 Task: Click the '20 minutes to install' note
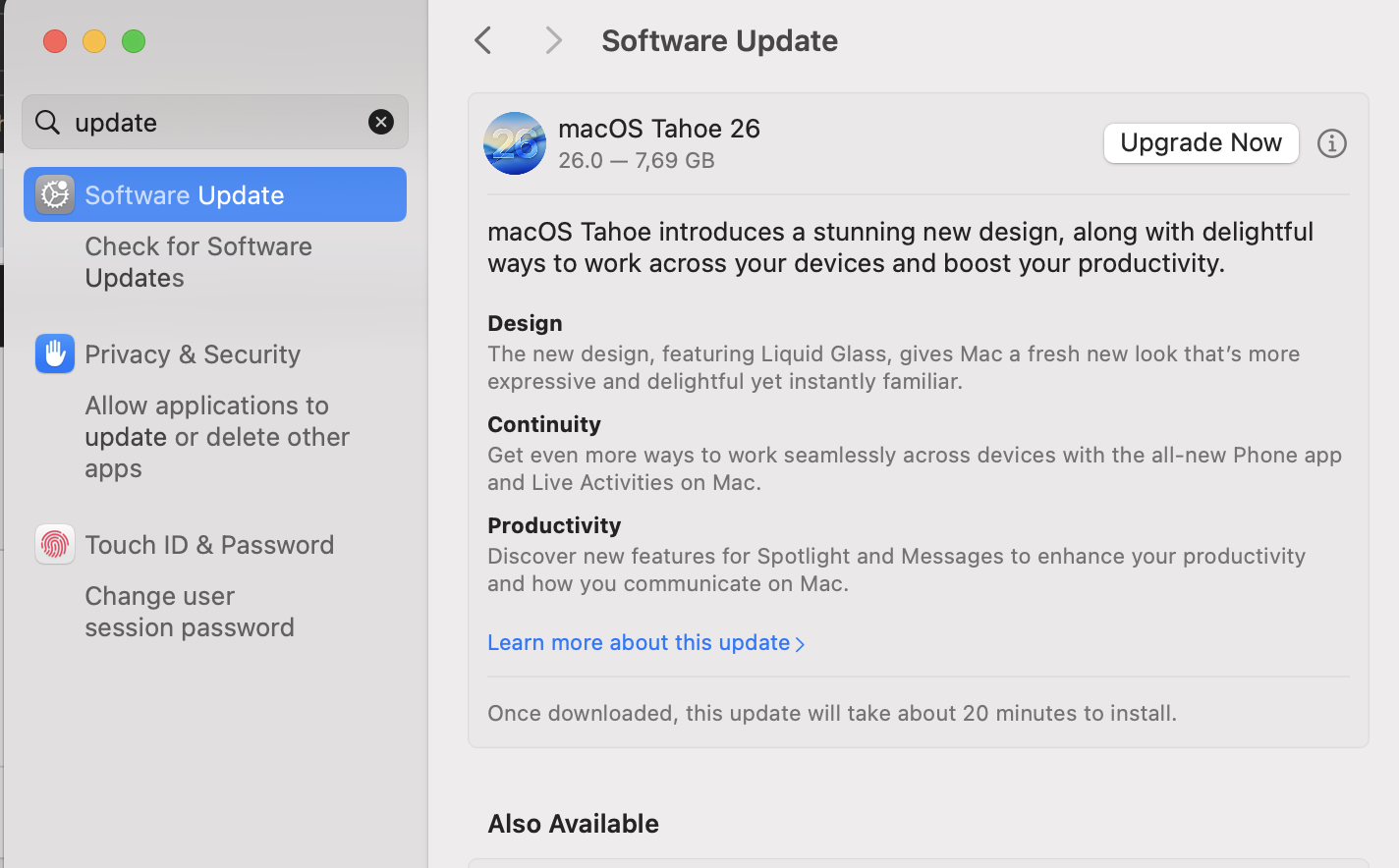(x=832, y=713)
